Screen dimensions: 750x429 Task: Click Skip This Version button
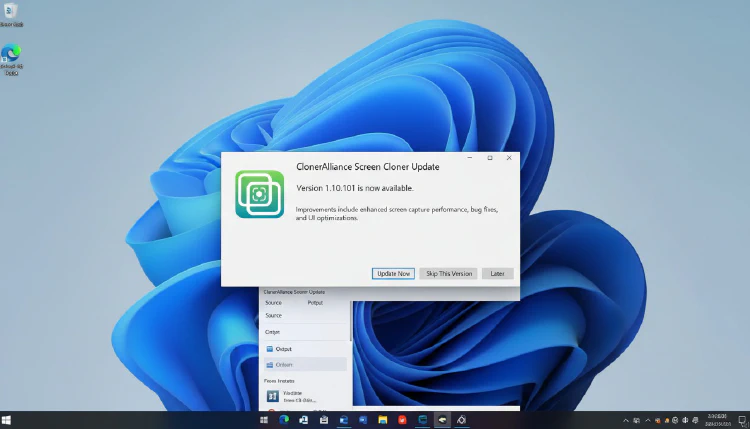pyautogui.click(x=448, y=273)
